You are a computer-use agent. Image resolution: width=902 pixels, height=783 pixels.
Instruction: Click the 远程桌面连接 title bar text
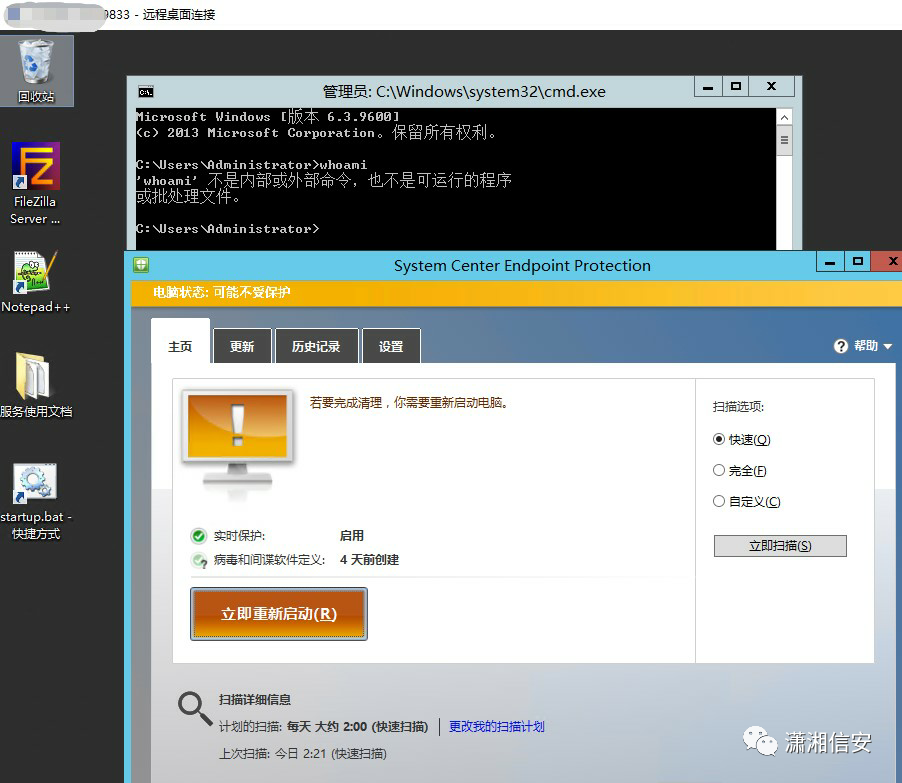coord(179,14)
